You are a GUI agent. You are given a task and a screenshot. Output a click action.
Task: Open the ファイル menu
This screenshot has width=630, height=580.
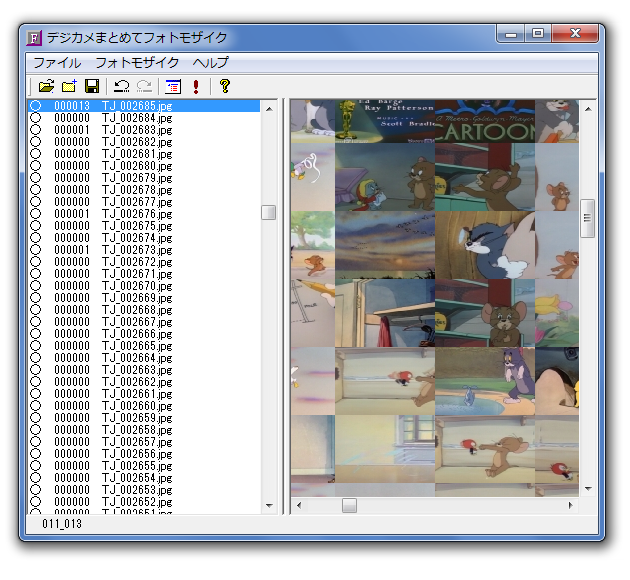(57, 62)
